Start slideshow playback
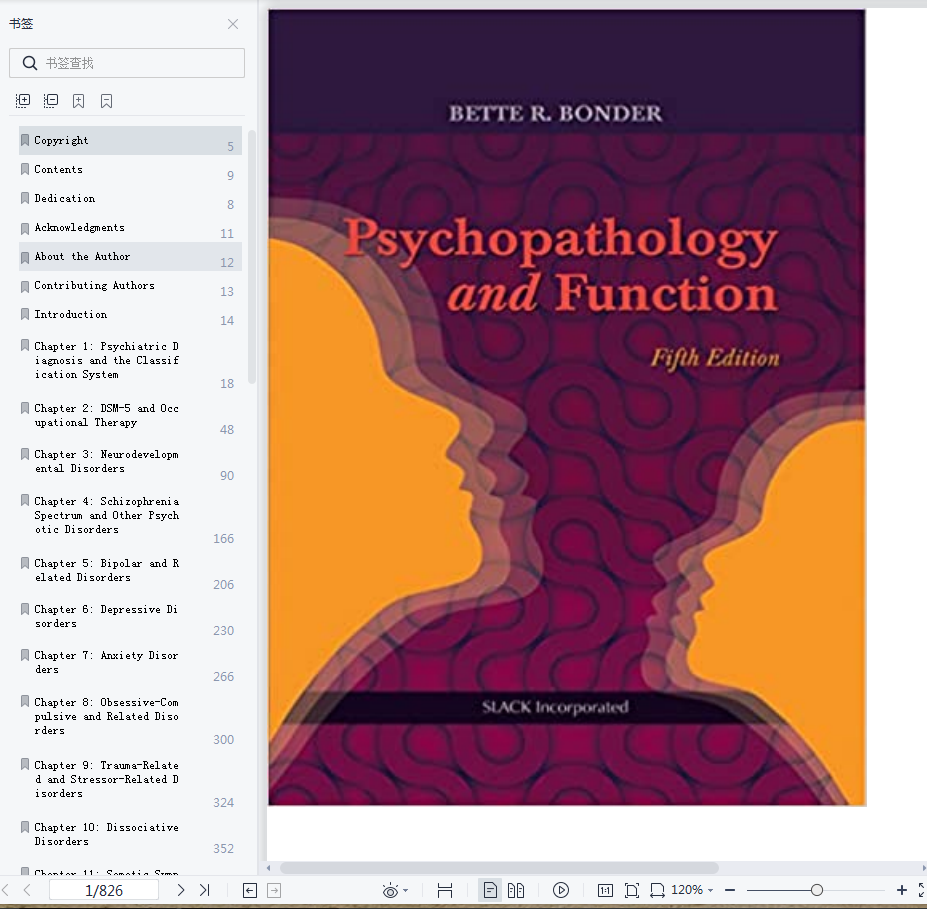The image size is (927, 909). point(561,890)
